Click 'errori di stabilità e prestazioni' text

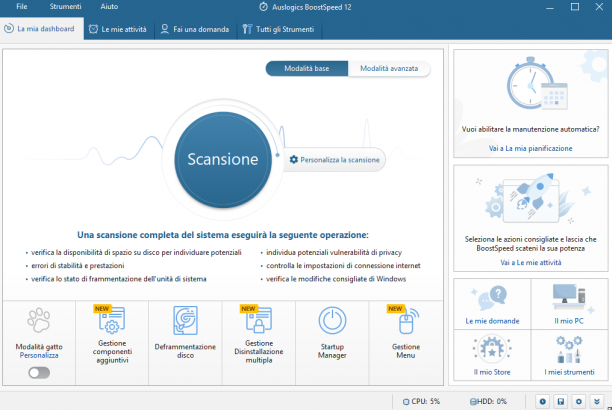[x=78, y=266]
